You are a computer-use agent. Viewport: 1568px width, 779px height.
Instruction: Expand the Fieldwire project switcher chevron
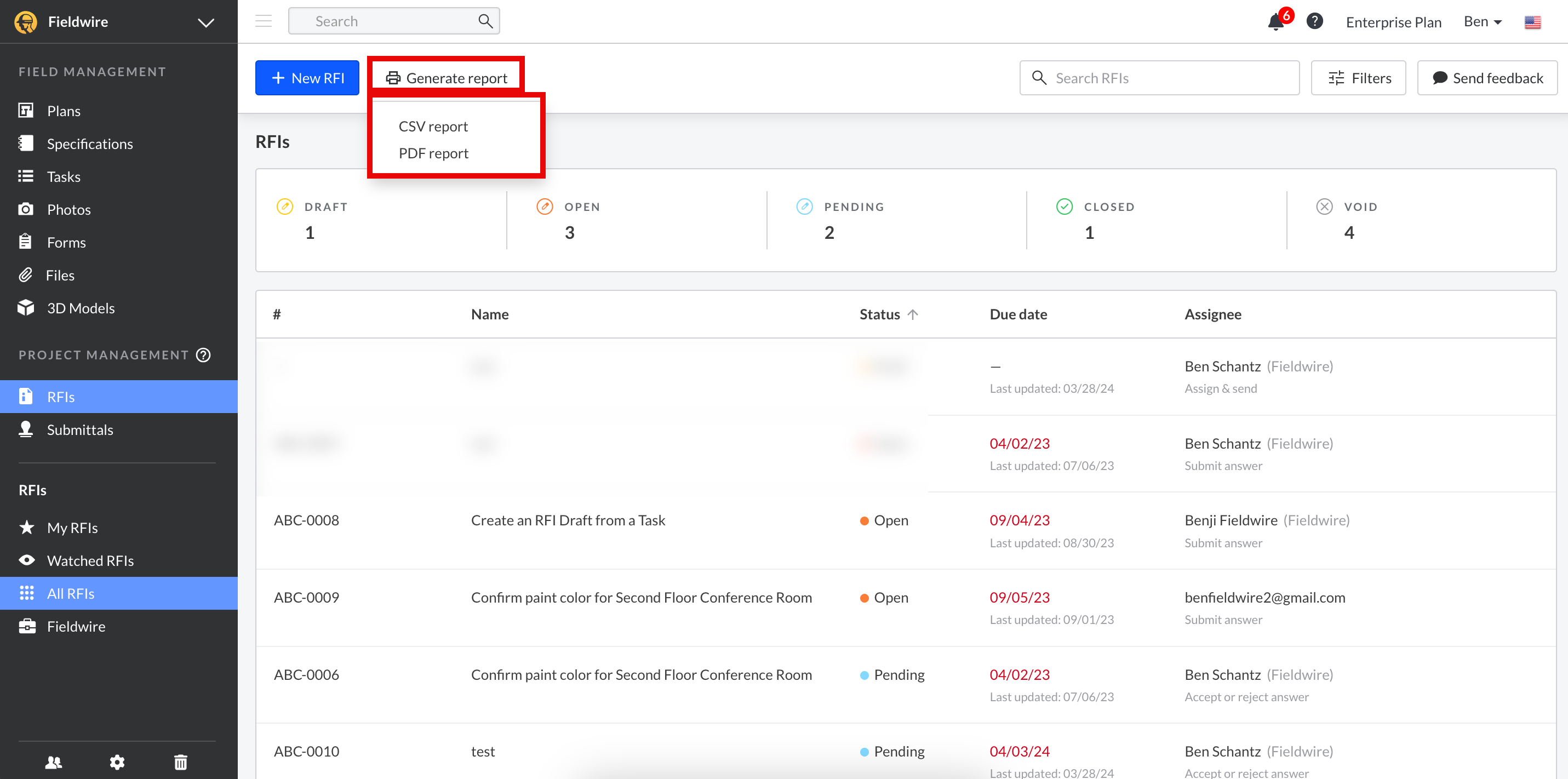tap(206, 22)
